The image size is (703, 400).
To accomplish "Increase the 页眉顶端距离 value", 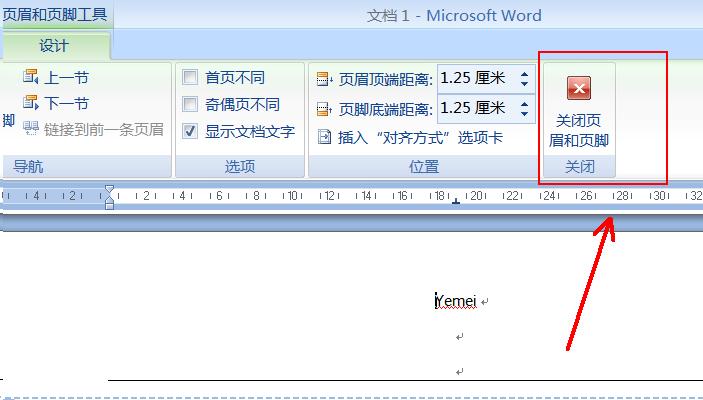I will pos(525,74).
